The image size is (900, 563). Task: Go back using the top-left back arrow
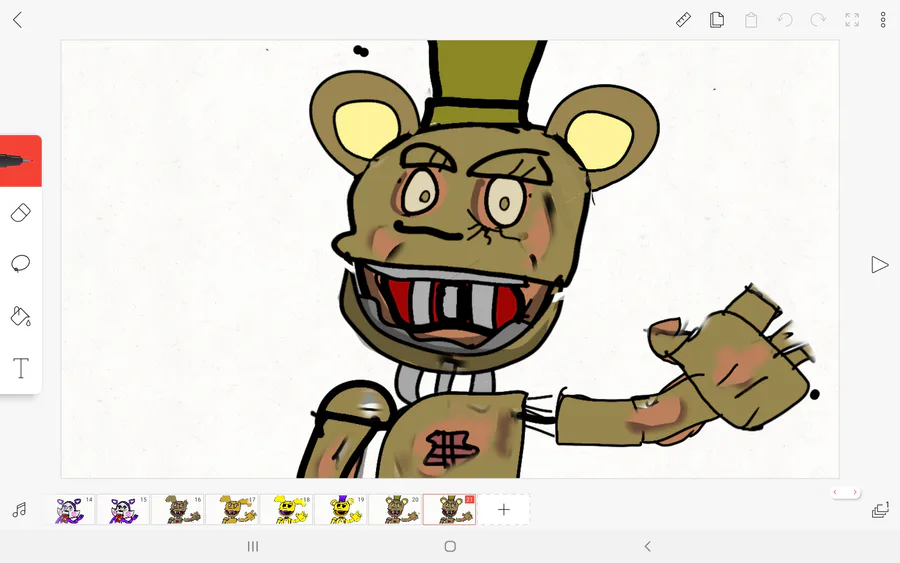17,20
